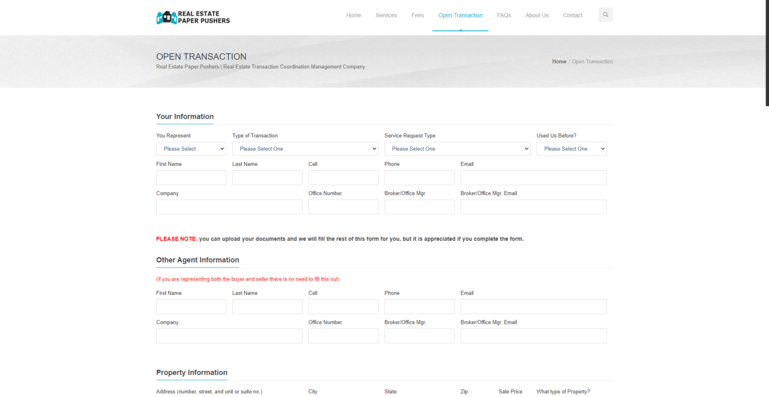769x397 pixels.
Task: Open the You Represent dropdown
Action: 191,149
